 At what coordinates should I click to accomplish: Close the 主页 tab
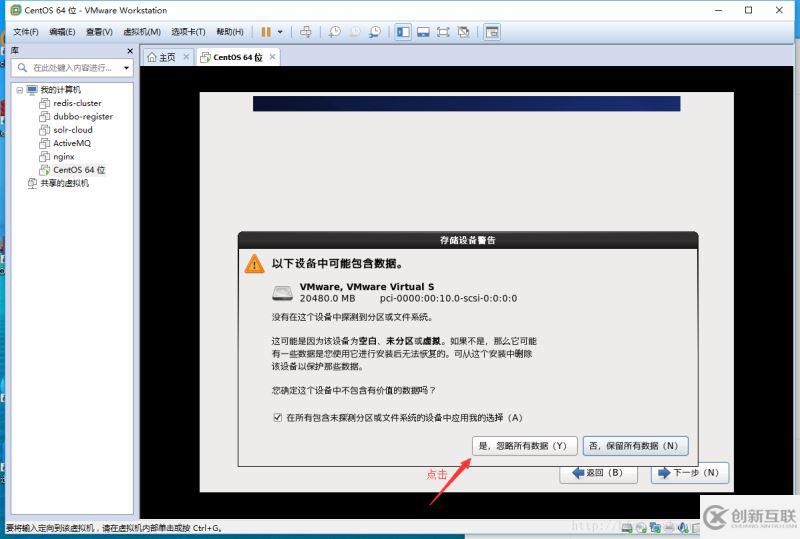point(186,57)
